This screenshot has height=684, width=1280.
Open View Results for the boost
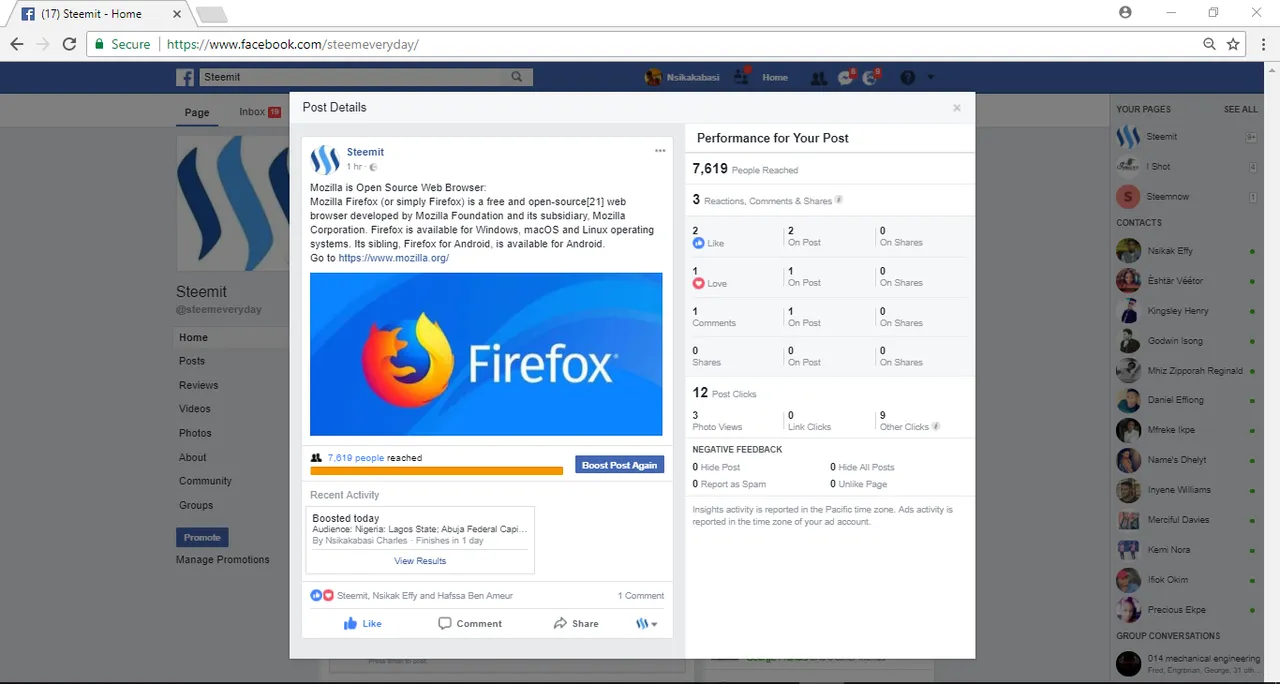pyautogui.click(x=420, y=561)
